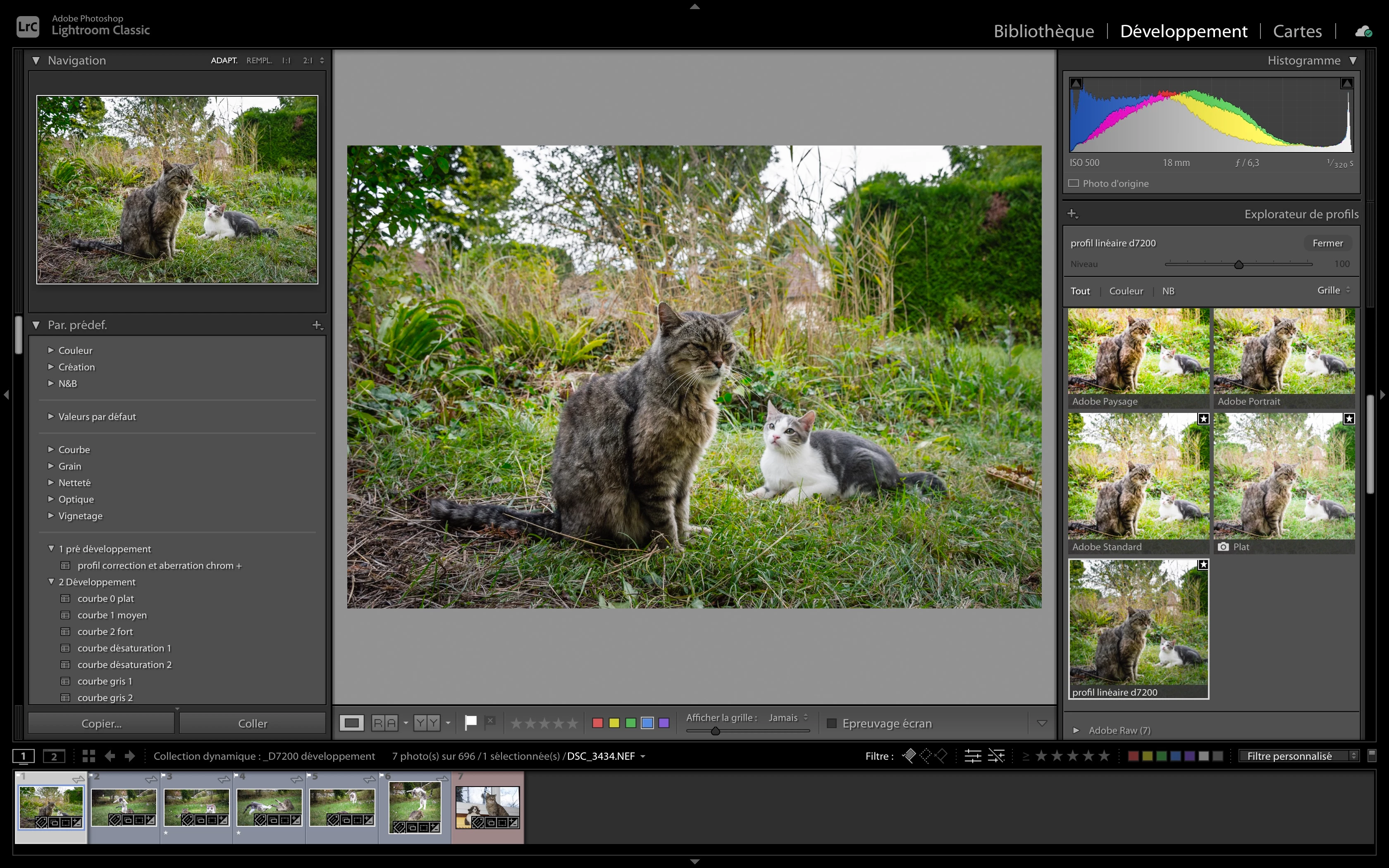Open the filmstrip grid view icon
1389x868 pixels.
tap(88, 756)
